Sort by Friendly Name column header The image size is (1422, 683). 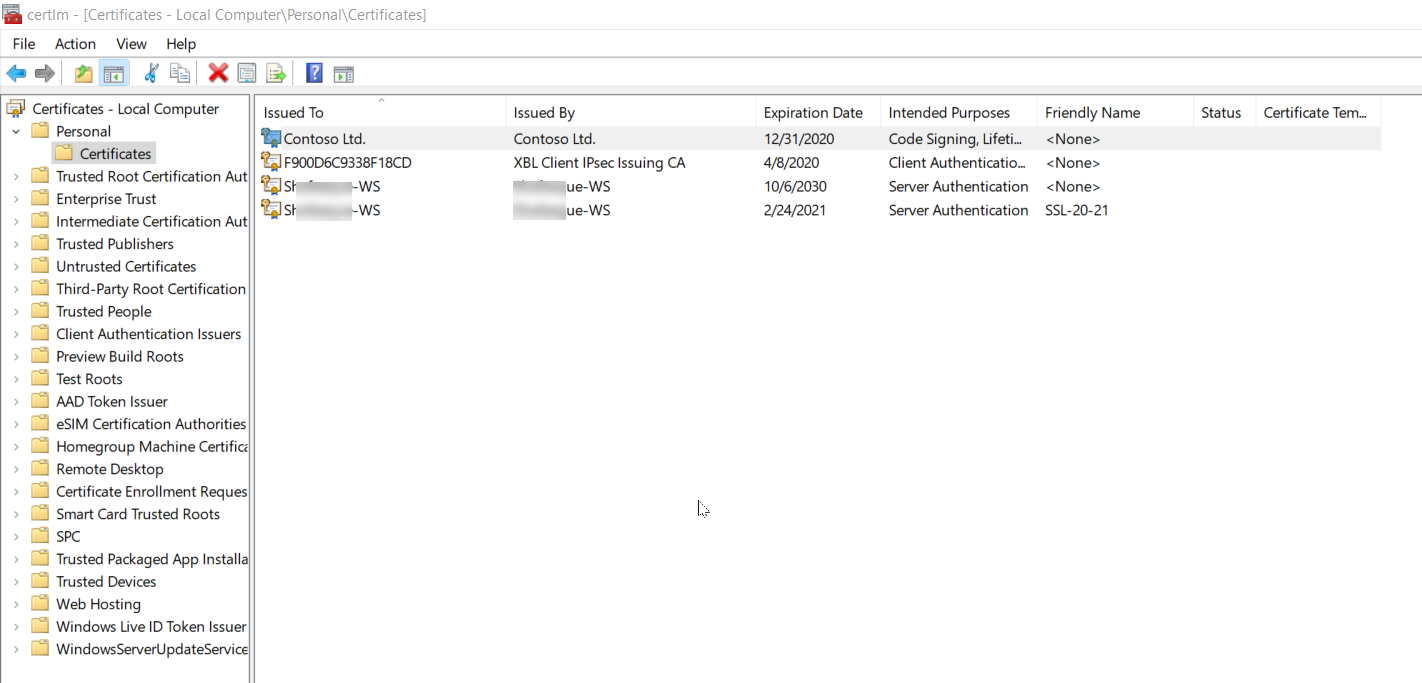coord(1115,112)
